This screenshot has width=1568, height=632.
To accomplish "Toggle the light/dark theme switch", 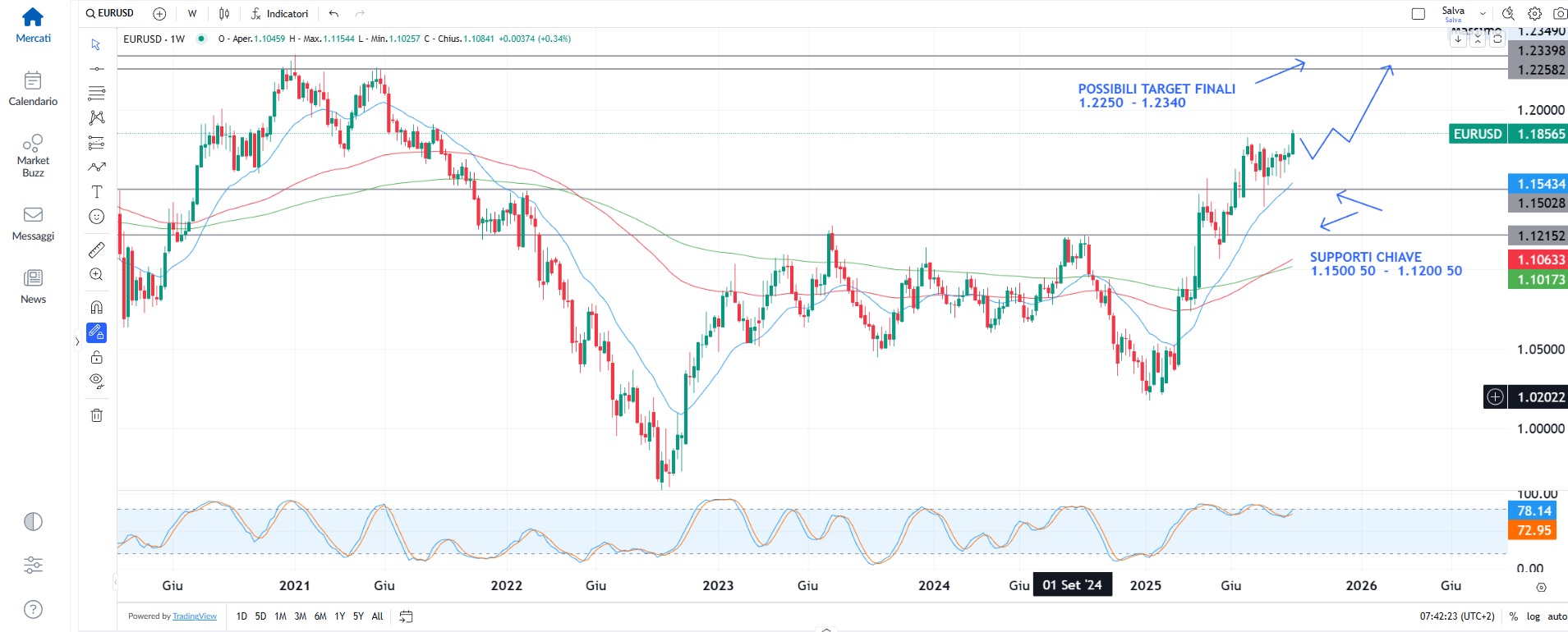I will pyautogui.click(x=33, y=521).
